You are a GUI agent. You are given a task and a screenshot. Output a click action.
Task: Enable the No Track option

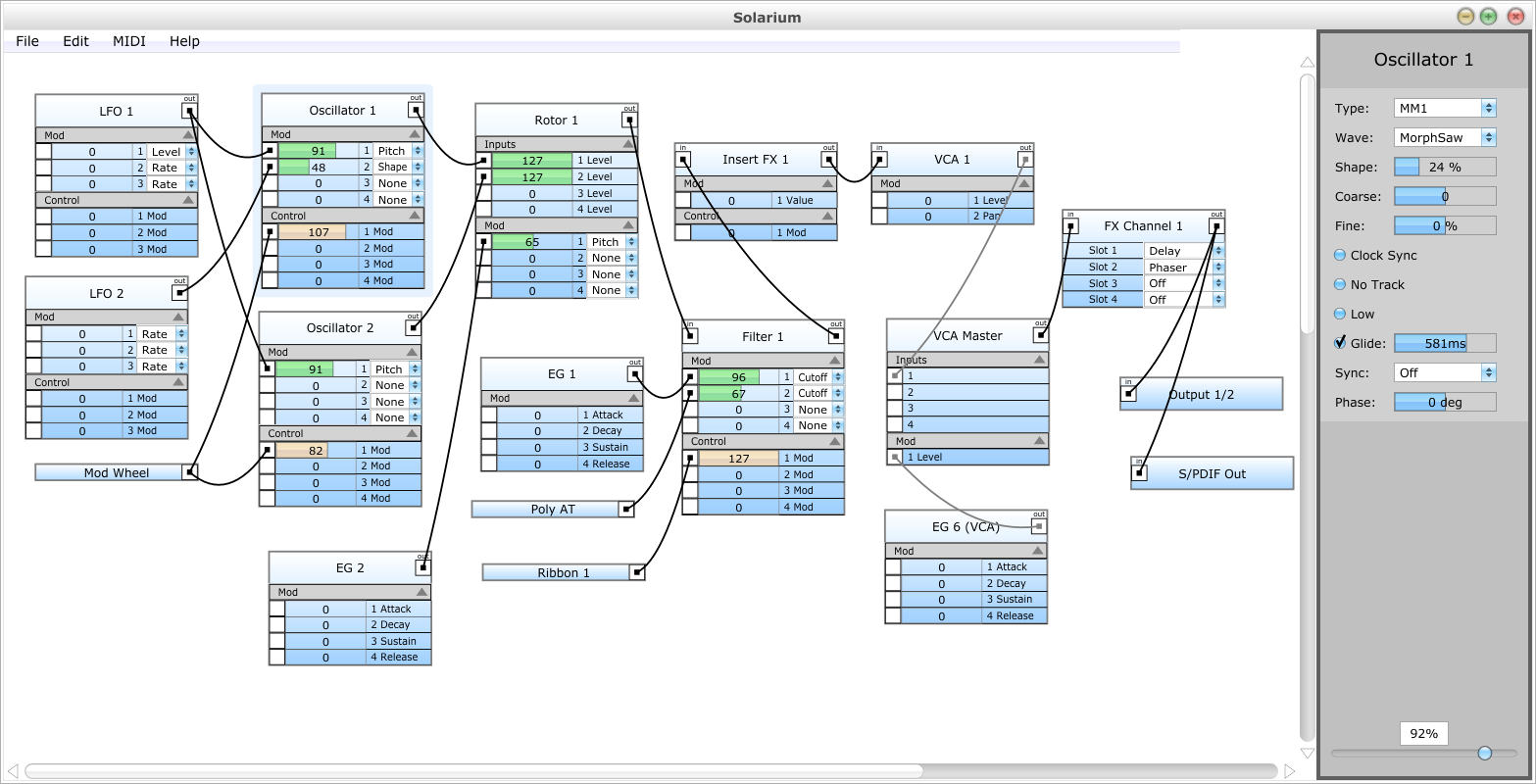tap(1340, 284)
